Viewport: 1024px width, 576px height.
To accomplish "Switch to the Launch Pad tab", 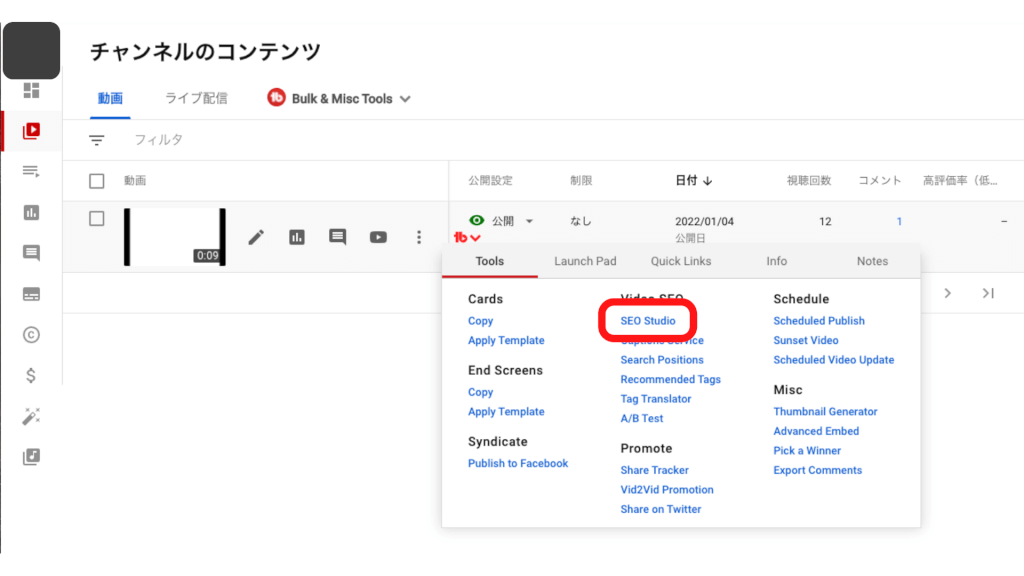I will pos(585,261).
